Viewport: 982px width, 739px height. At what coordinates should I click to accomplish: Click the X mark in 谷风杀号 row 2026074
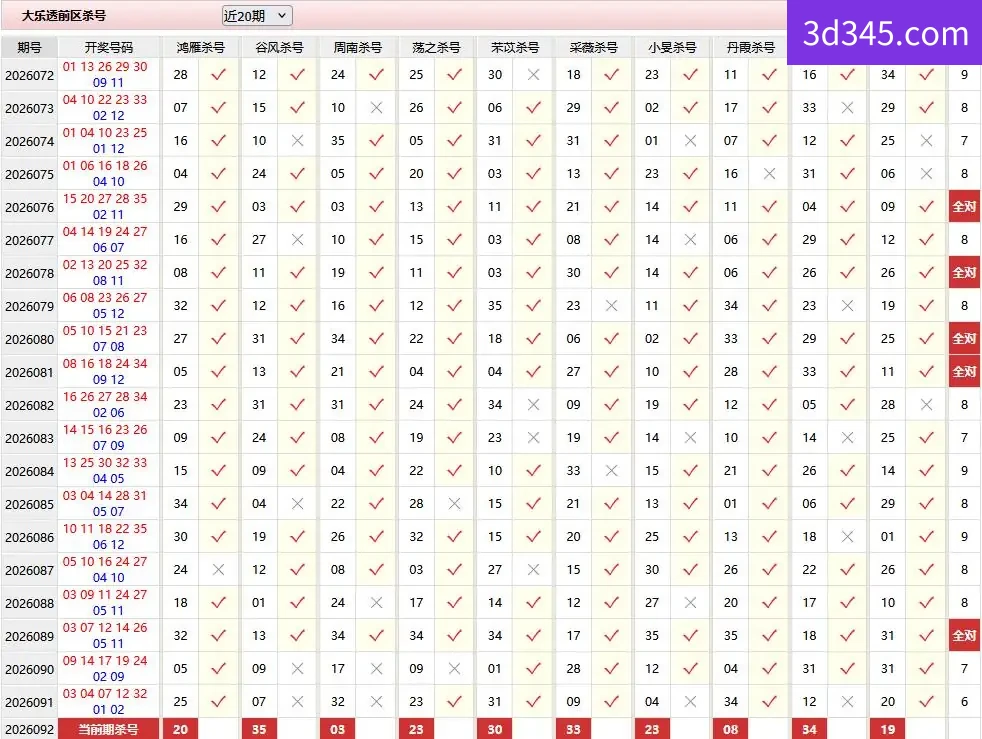coord(297,141)
